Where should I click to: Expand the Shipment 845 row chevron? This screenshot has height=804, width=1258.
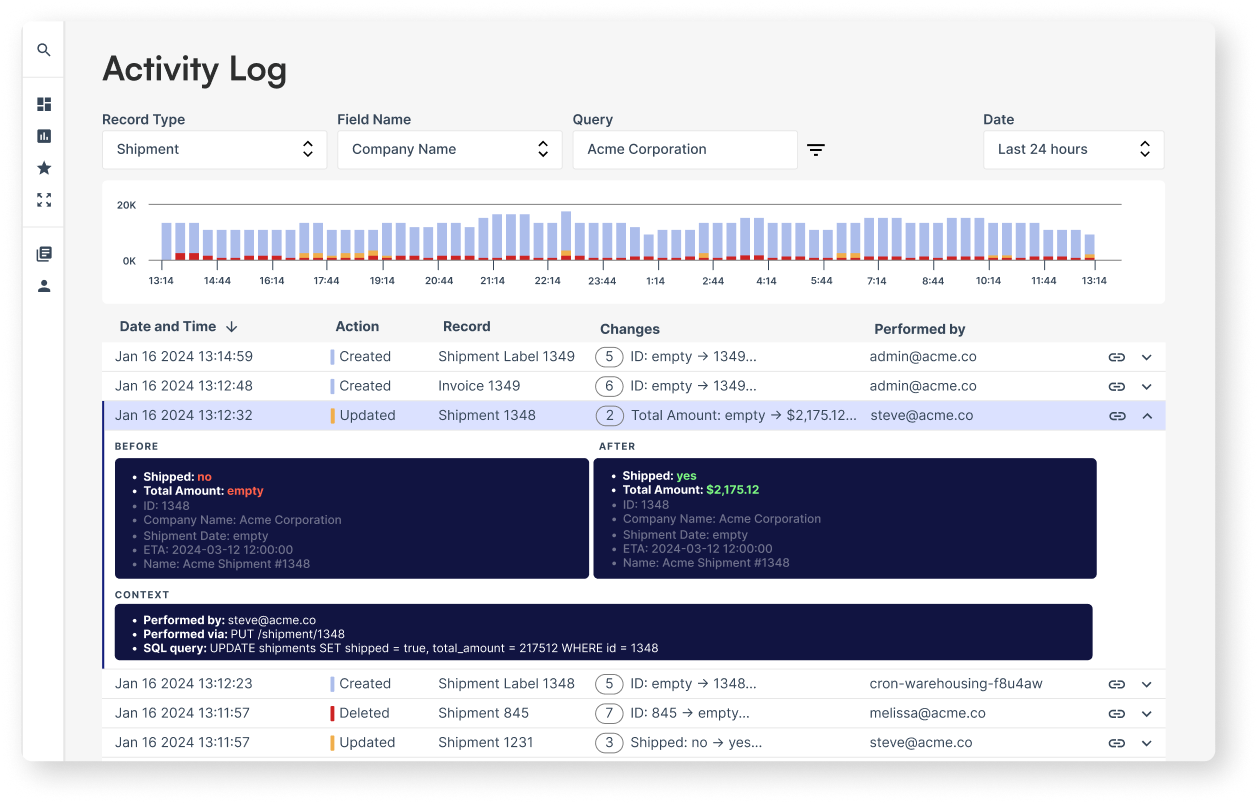pyautogui.click(x=1147, y=714)
